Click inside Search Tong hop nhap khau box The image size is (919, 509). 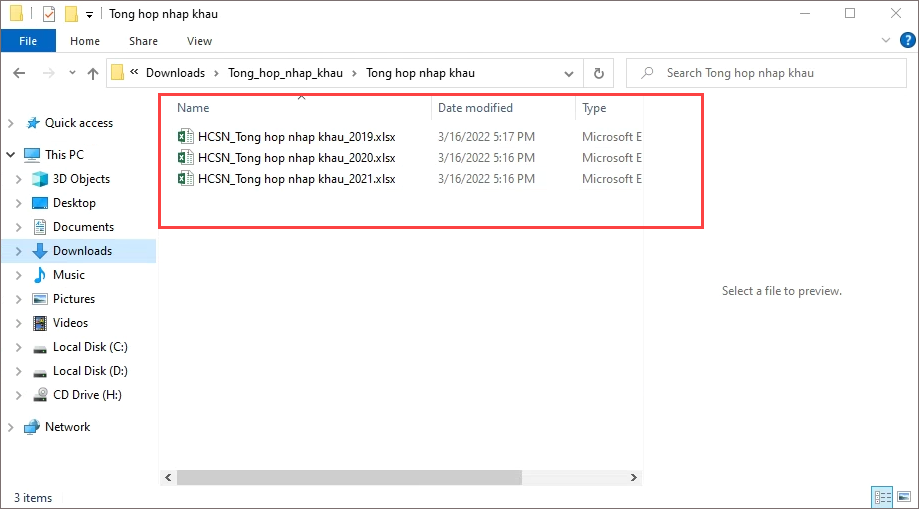[770, 73]
